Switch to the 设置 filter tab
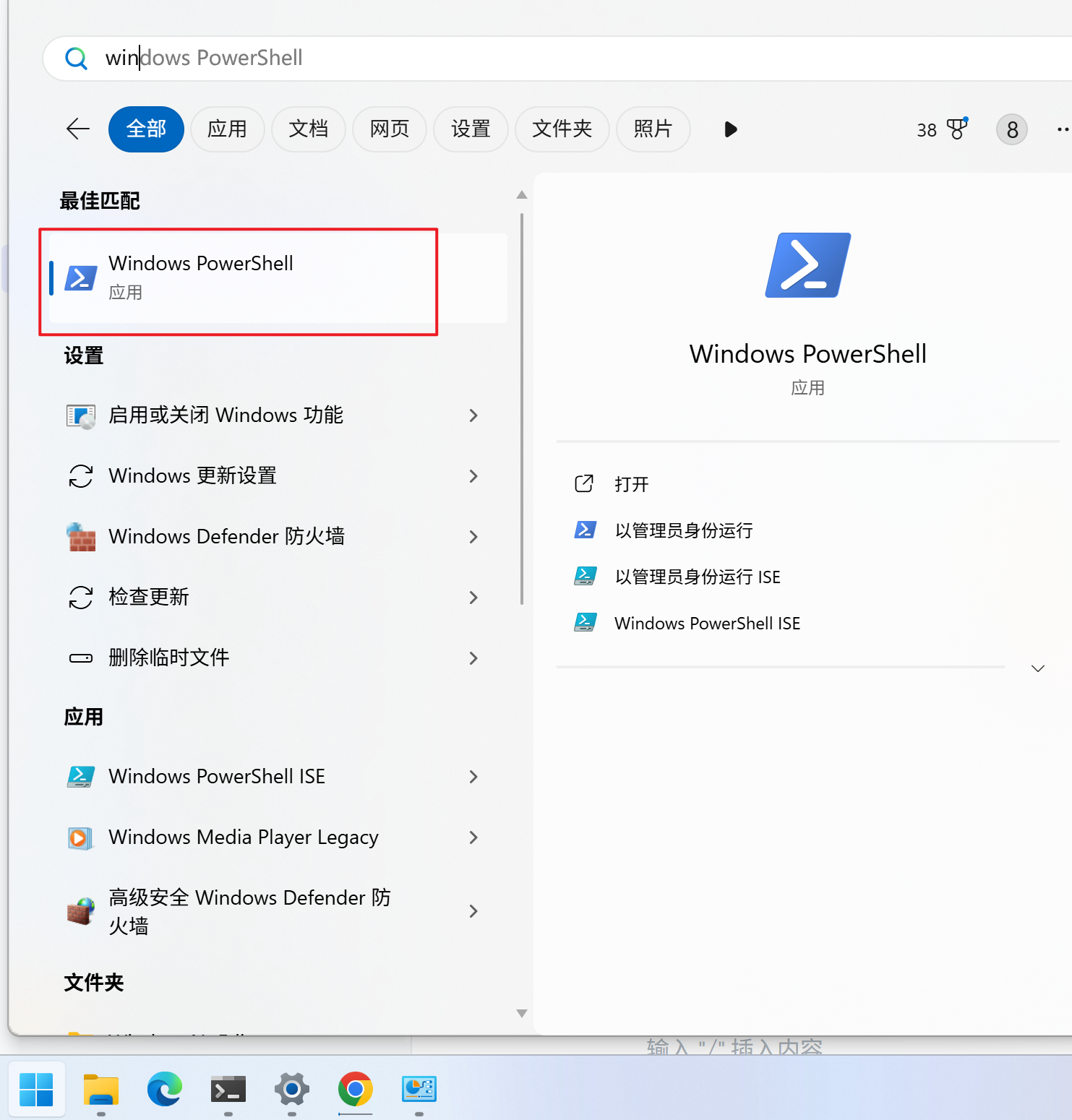Screen dimensions: 1072x1120 (x=471, y=129)
